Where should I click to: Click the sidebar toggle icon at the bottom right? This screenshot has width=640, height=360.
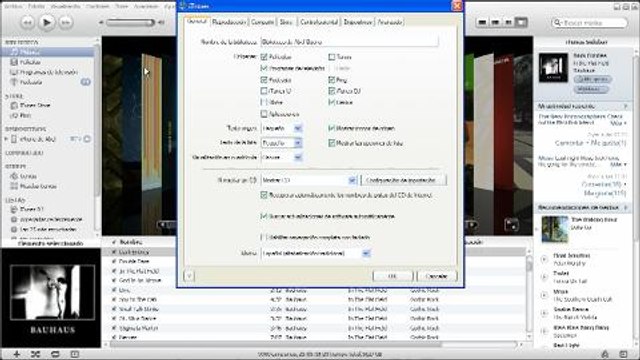click(623, 354)
